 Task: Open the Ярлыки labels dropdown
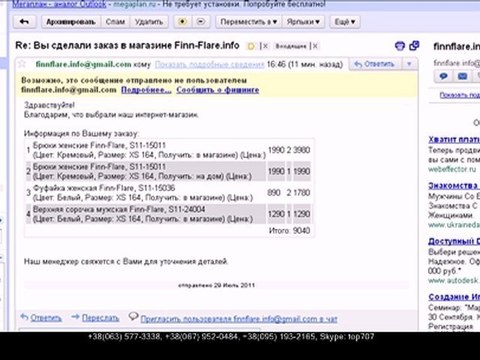[x=303, y=22]
